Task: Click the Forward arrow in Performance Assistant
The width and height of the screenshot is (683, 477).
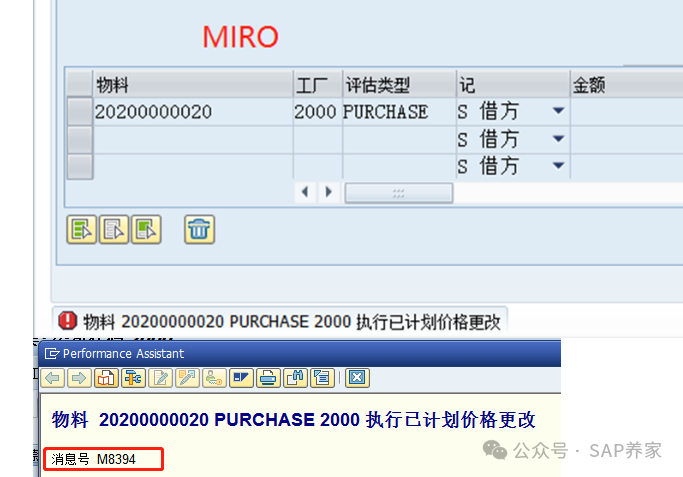Action: tap(79, 378)
